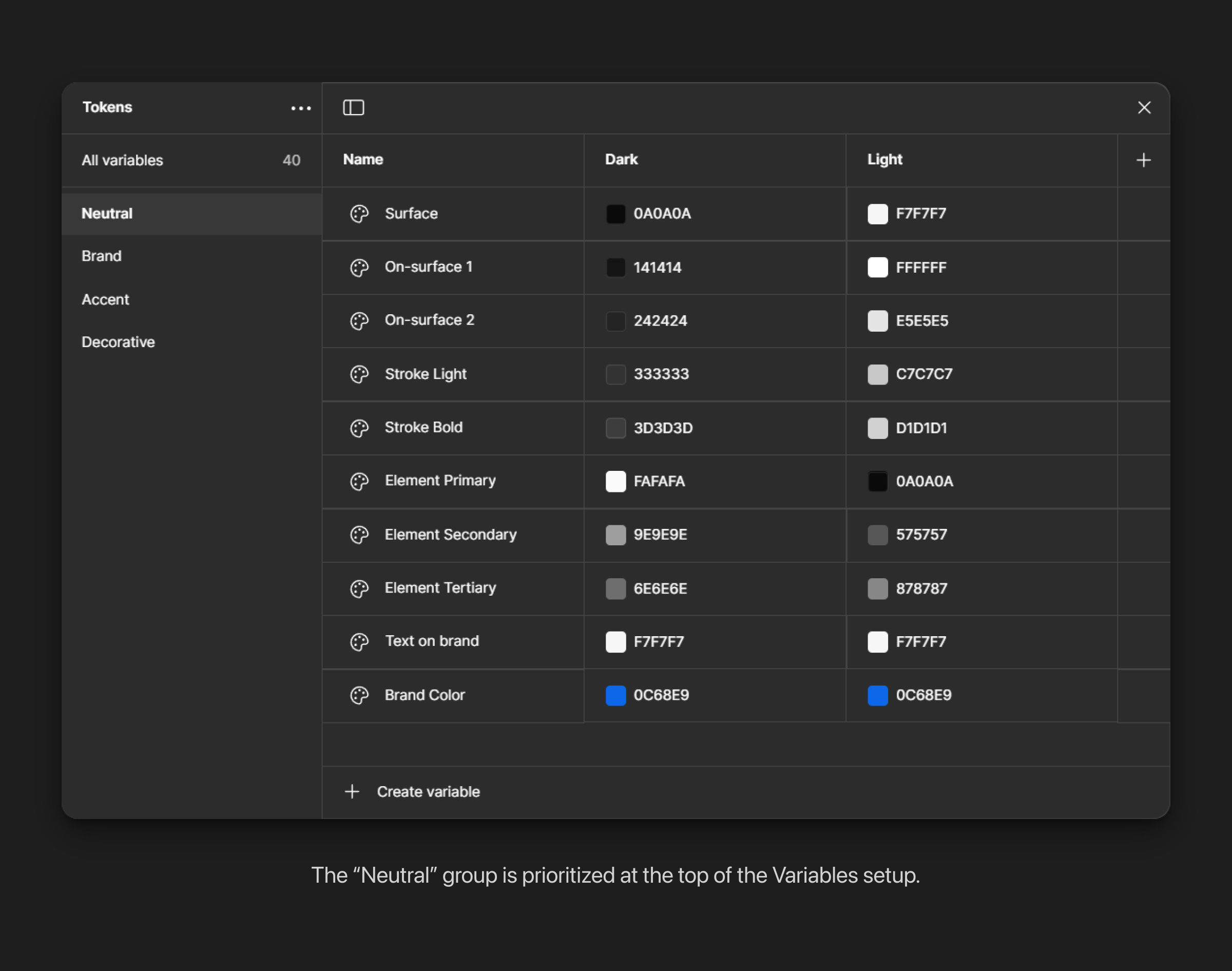This screenshot has height=971, width=1232.
Task: Click the palette icon for On-surface 2
Action: 359,320
